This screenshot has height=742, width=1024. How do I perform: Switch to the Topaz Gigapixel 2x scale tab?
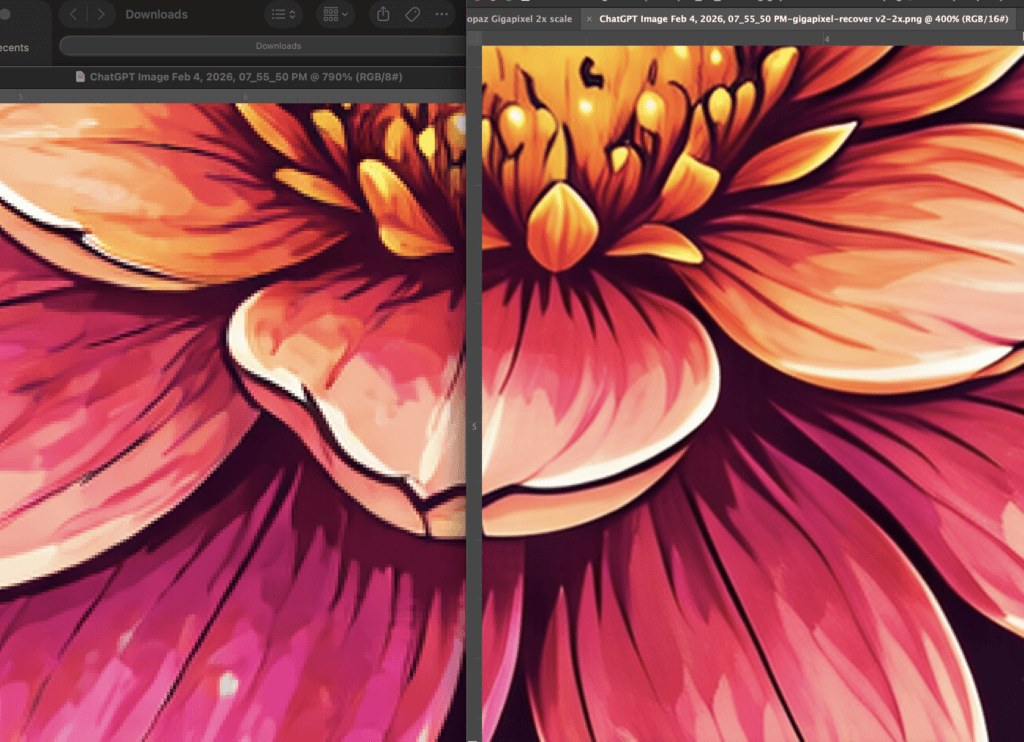(520, 19)
